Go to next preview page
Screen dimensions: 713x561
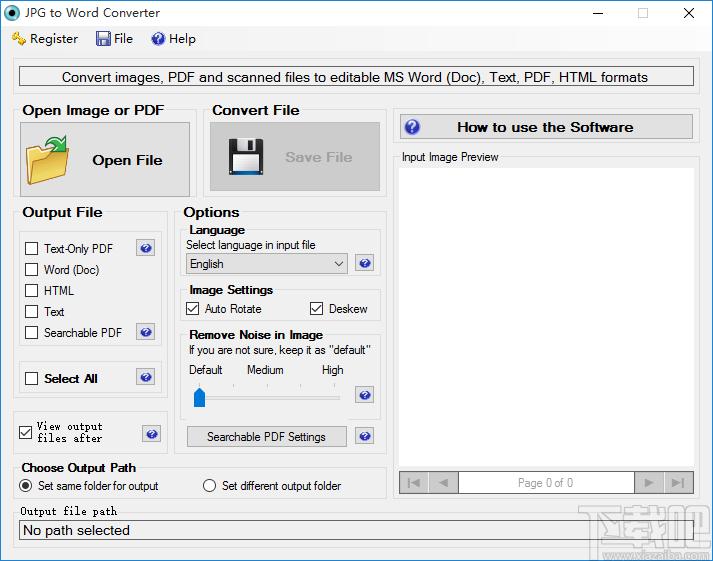tap(649, 483)
